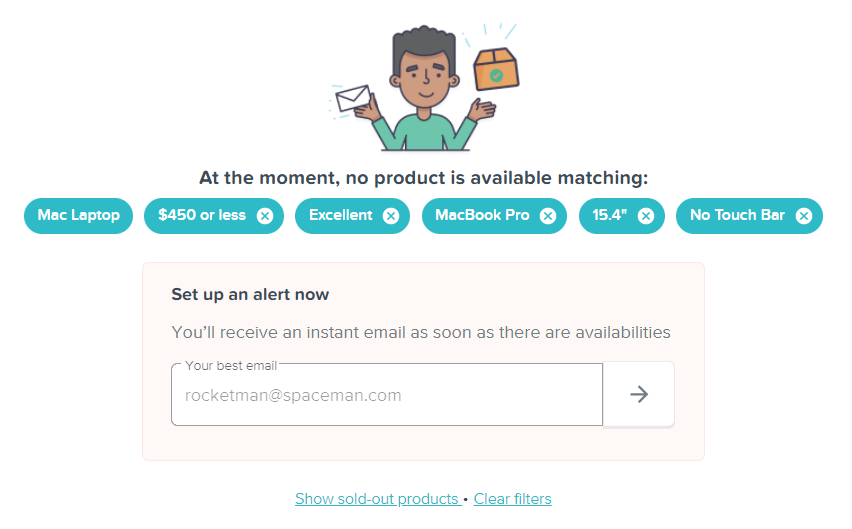Screen dimensions: 852x529
Task: Click the MacBook Pro chip label text
Action: pyautogui.click(x=482, y=216)
